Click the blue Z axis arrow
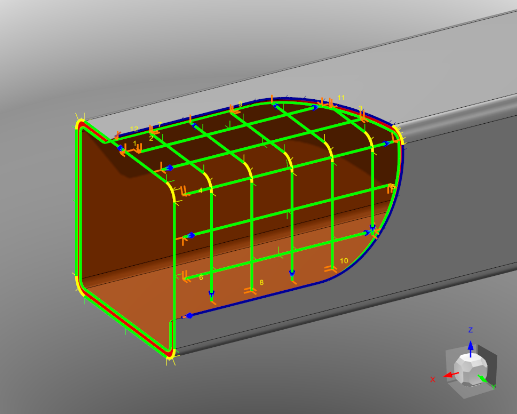This screenshot has height=414, width=517. tap(470, 348)
